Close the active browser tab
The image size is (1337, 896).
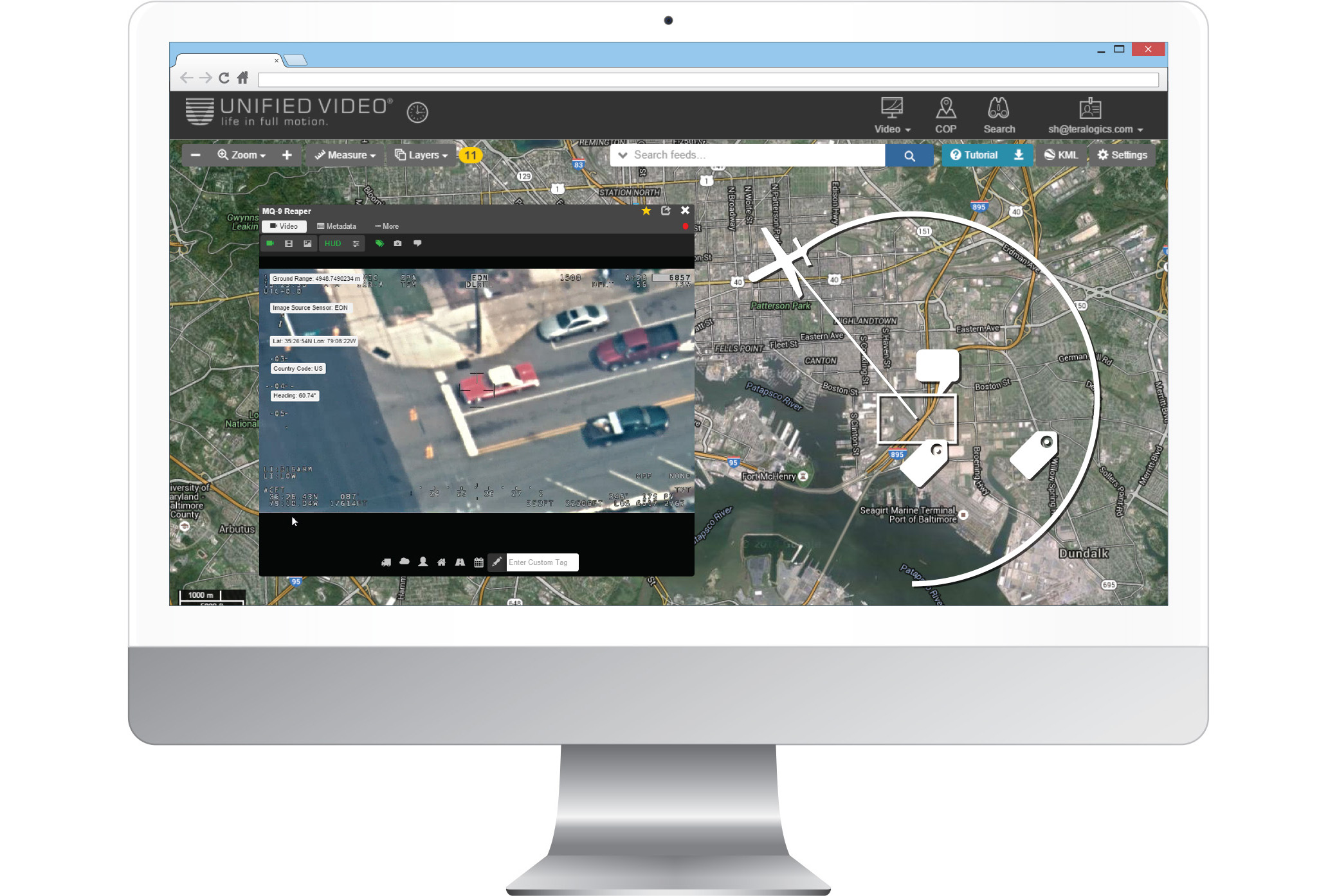277,60
